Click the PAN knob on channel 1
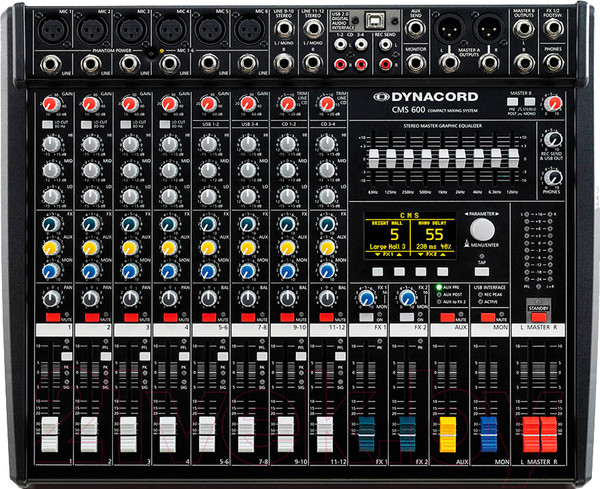Viewport: 600px width, 489px height. pos(51,297)
